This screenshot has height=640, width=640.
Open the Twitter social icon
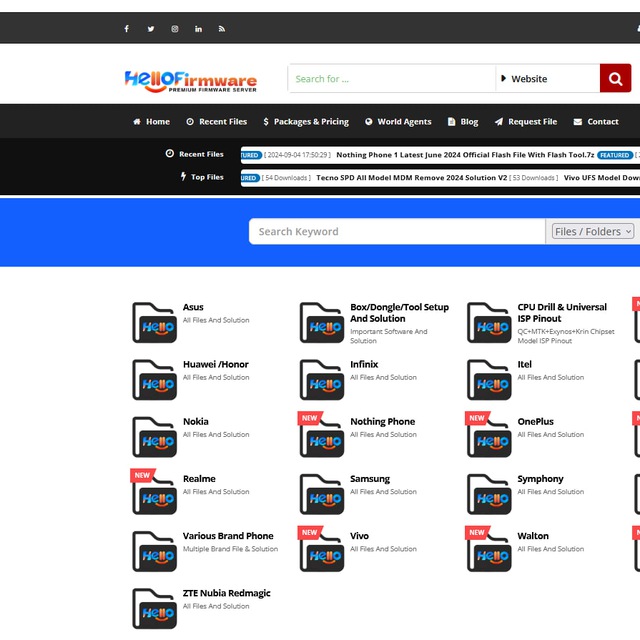coord(151,29)
